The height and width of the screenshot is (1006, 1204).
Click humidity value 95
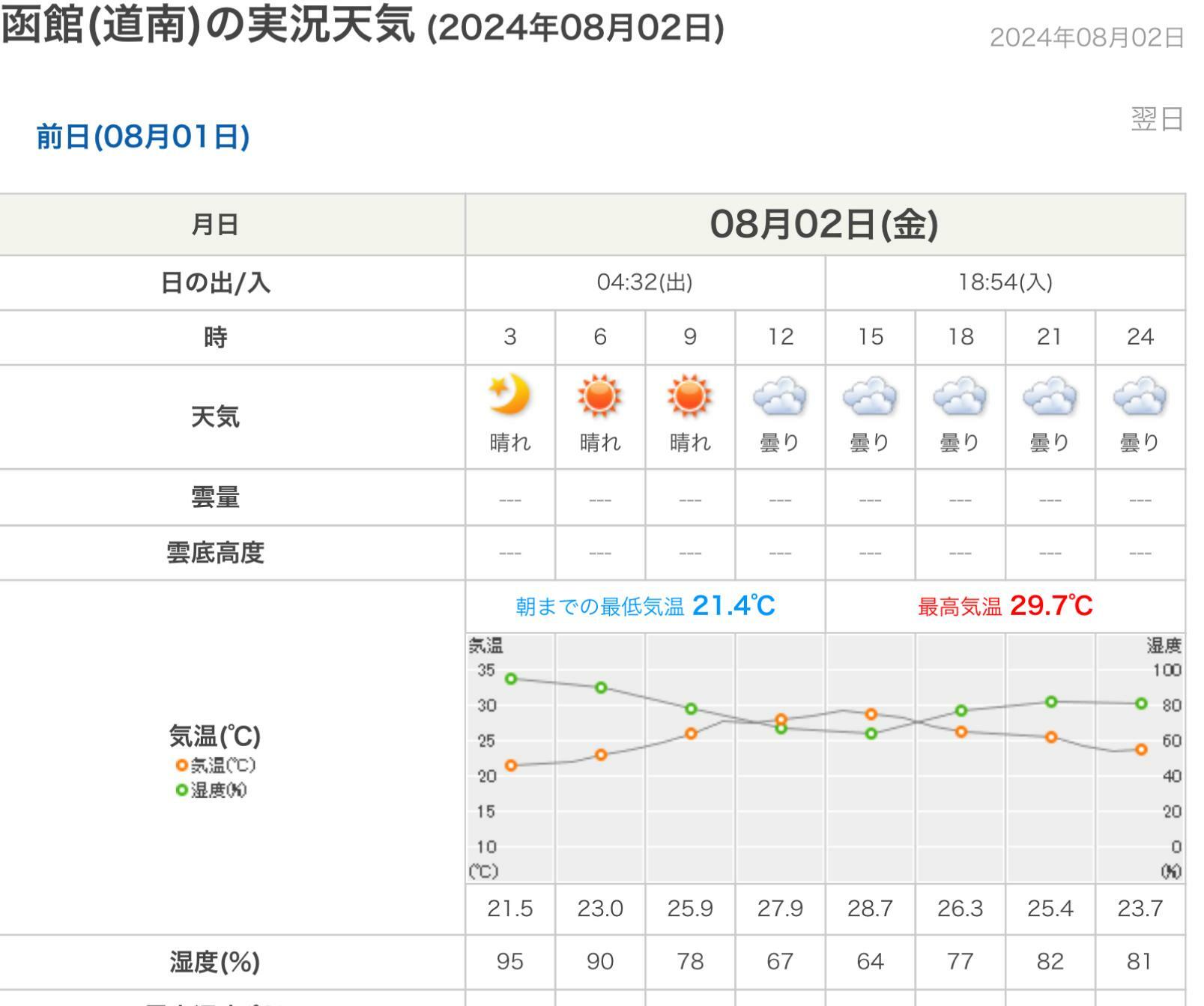click(x=509, y=962)
